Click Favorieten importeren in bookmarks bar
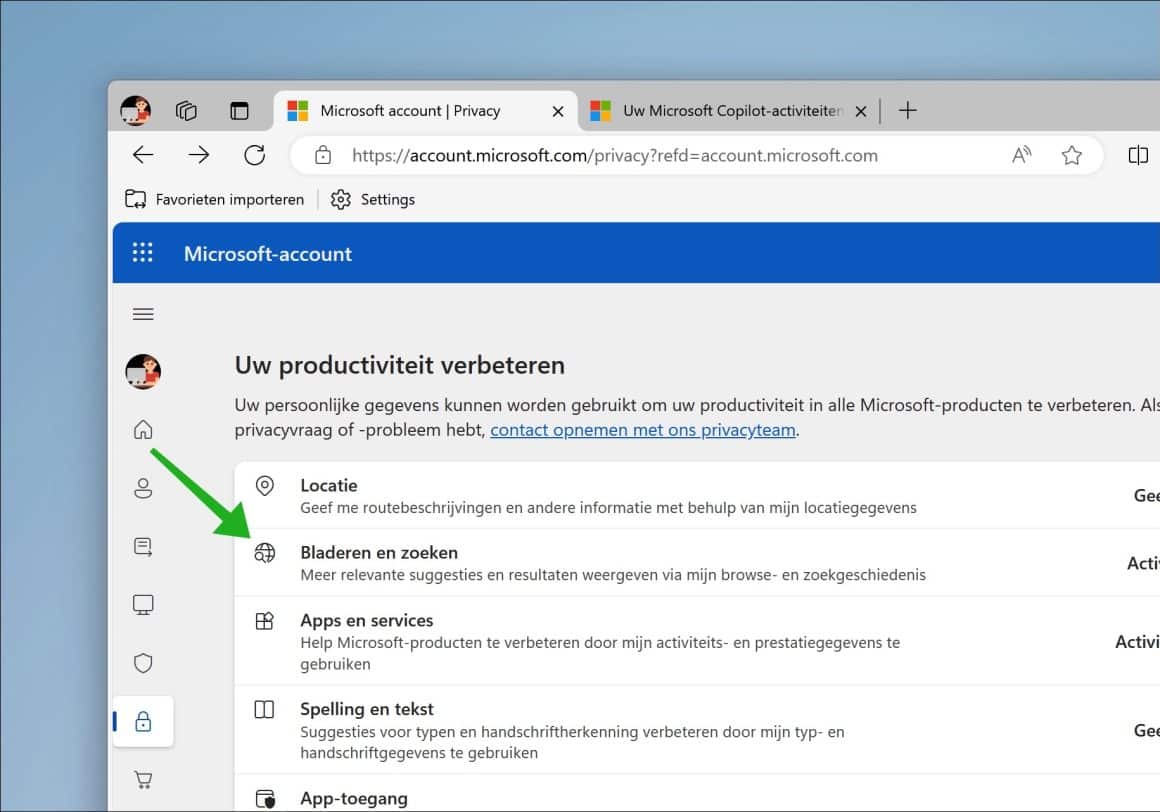 [x=215, y=199]
